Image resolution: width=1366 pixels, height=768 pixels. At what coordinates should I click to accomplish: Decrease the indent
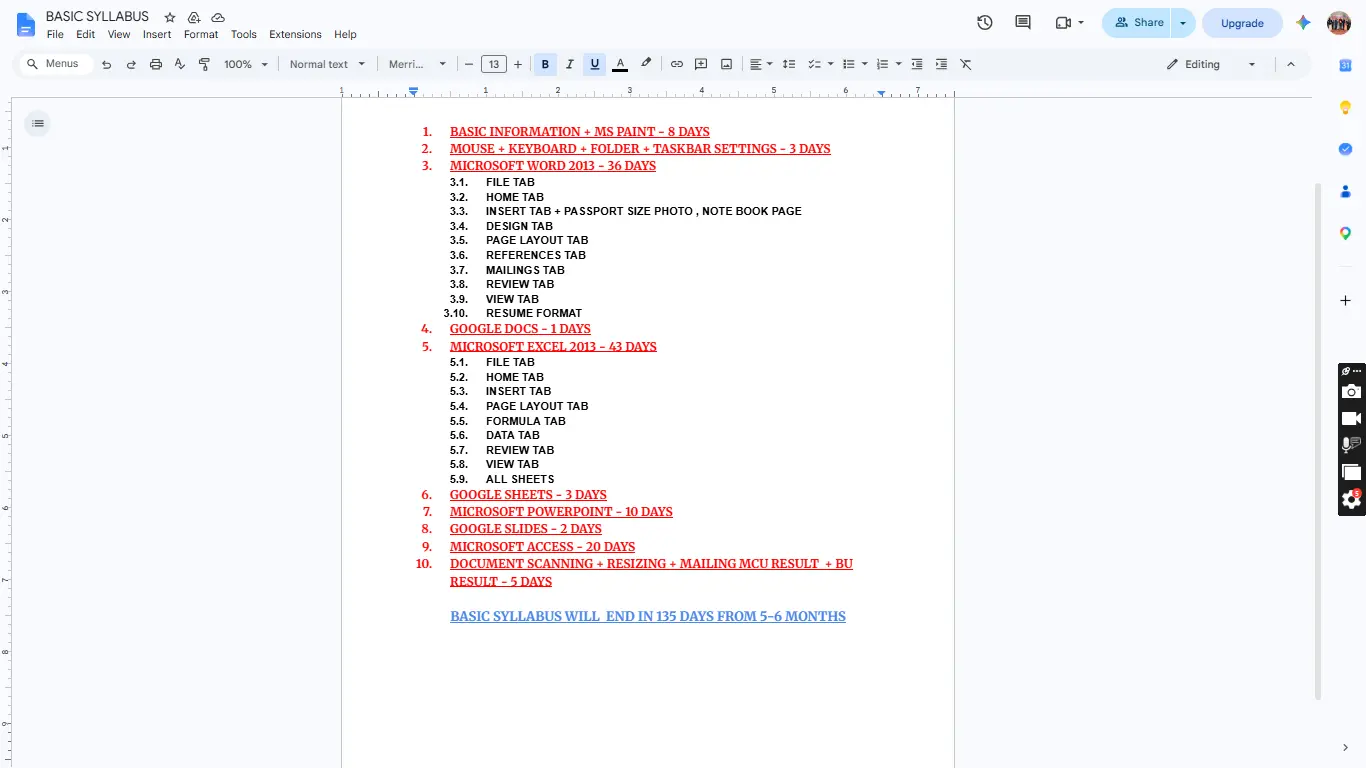coord(917,64)
